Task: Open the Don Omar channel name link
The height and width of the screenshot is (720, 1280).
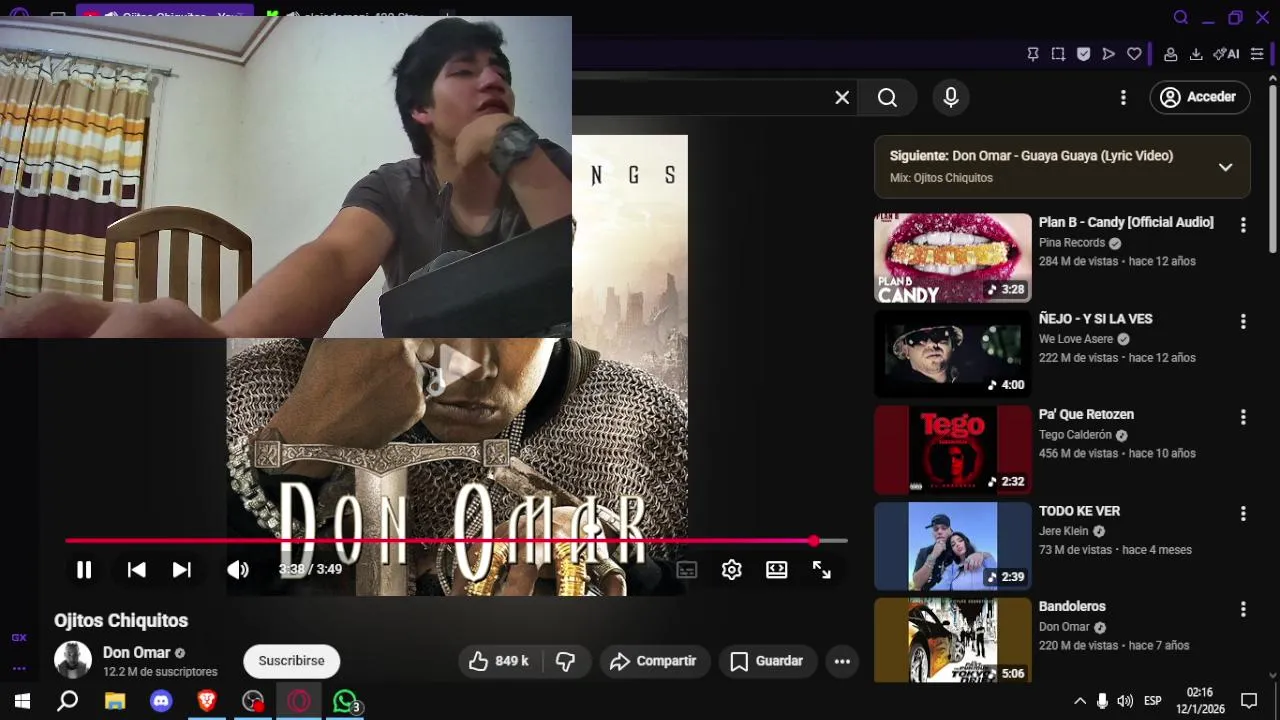Action: [x=136, y=652]
